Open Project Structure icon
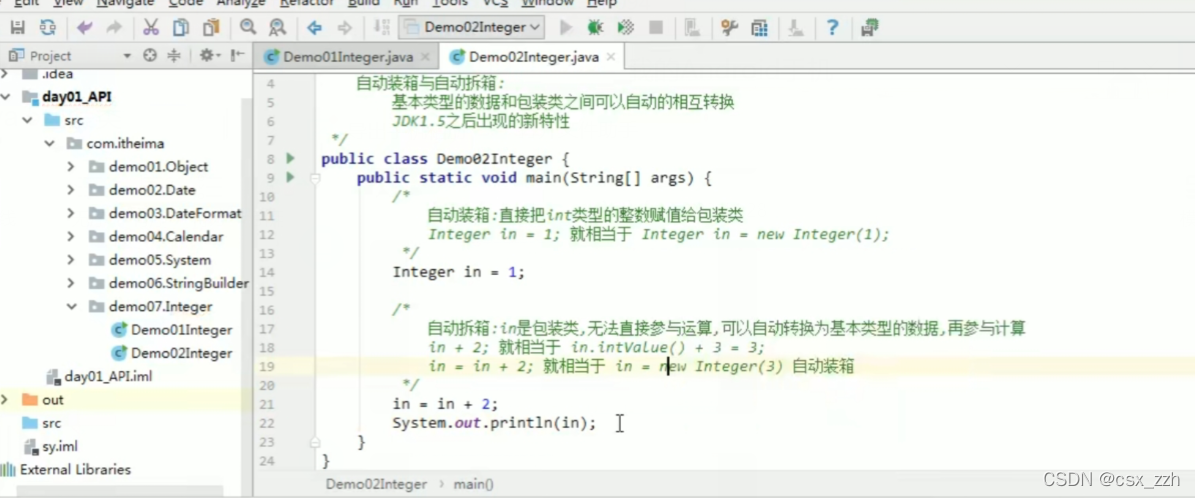1195x498 pixels. 759,27
